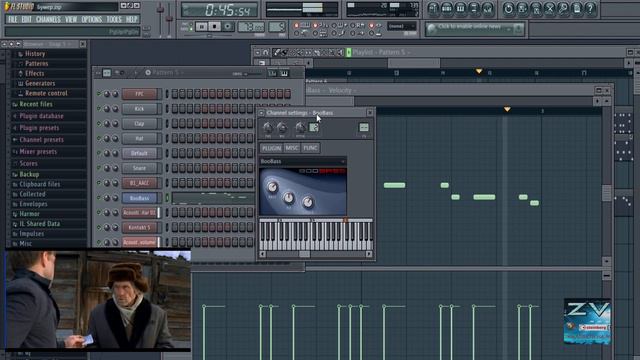Open the OPTIONS menu
Viewport: 640px width, 360px height.
(x=91, y=19)
